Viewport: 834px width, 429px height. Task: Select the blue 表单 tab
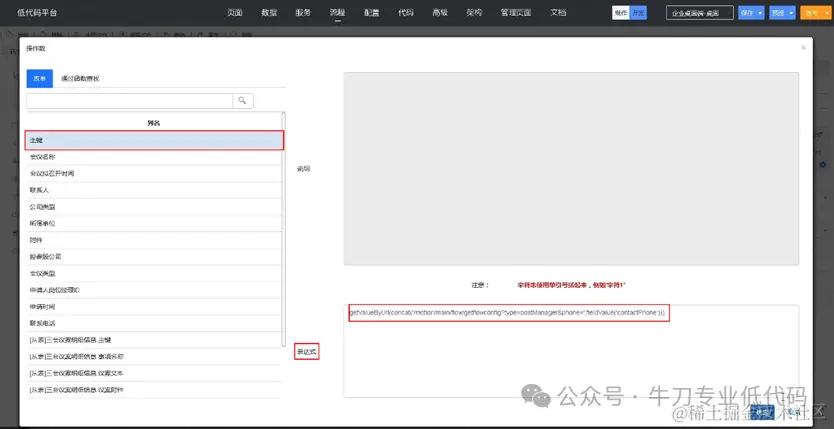40,78
